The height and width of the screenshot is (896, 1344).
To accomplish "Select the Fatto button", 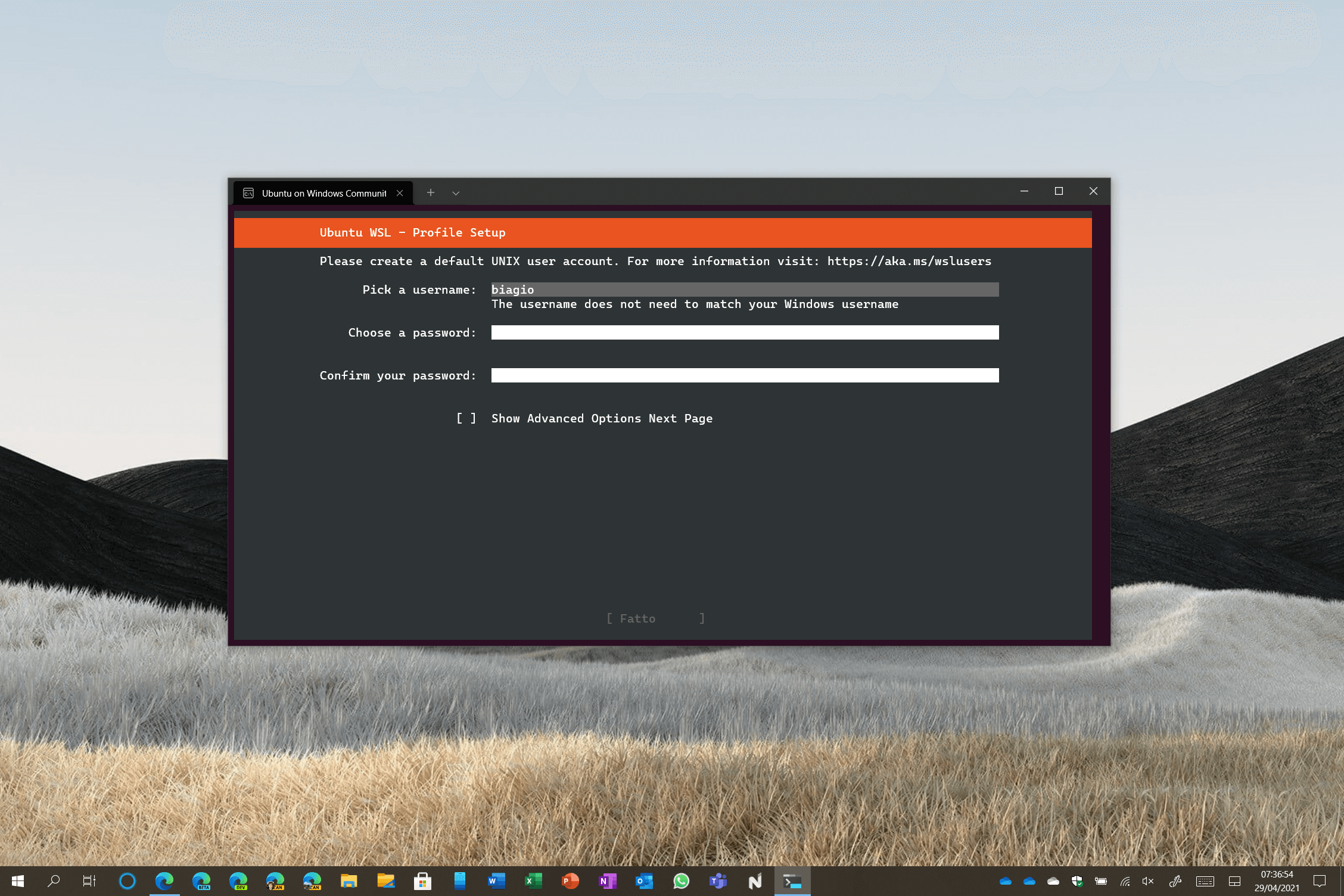I will 655,618.
